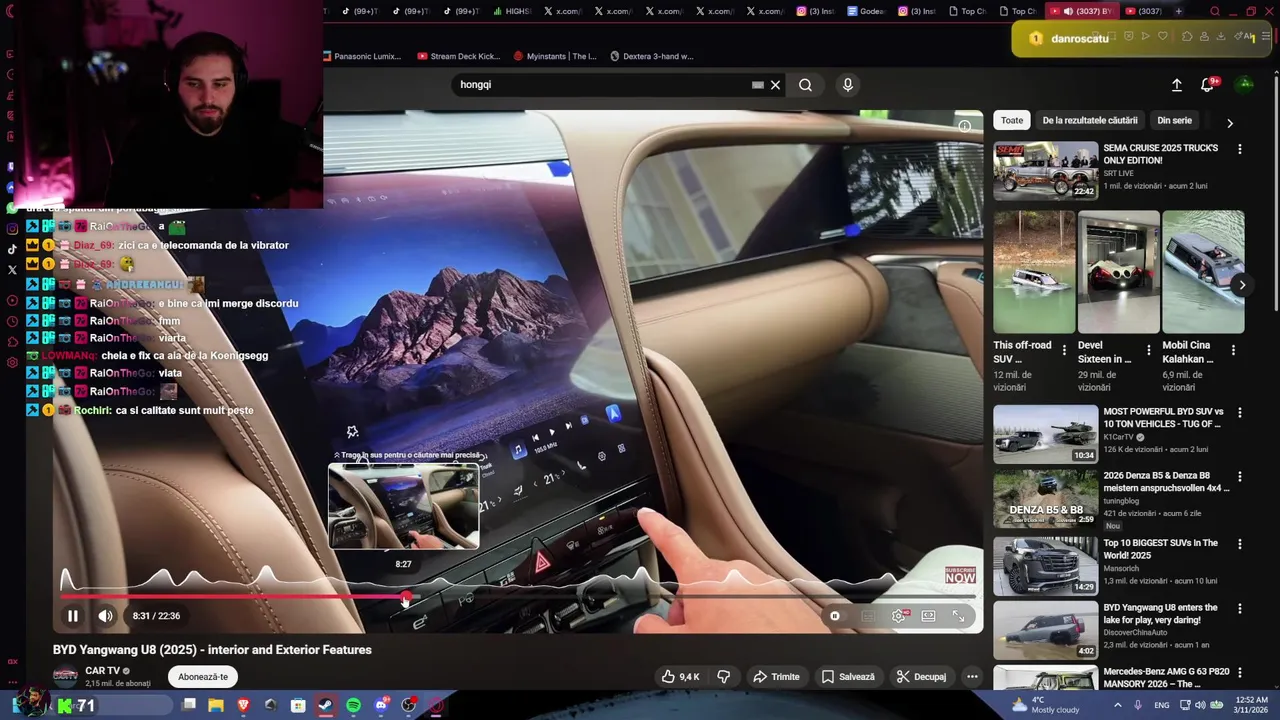Image resolution: width=1280 pixels, height=720 pixels.
Task: Pause the YouTube video
Action: [73, 616]
